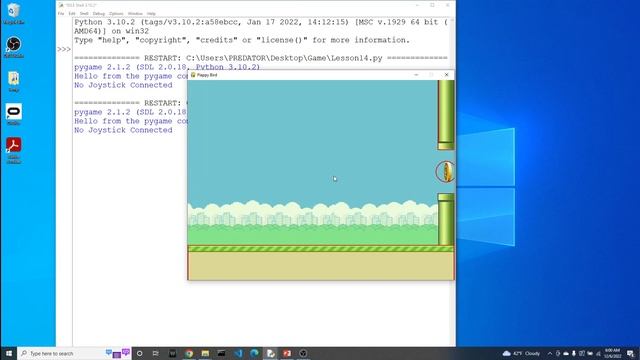Click the '>>>' prompt in the shell margin
Viewport: 640px width, 360px height.
tap(64, 49)
